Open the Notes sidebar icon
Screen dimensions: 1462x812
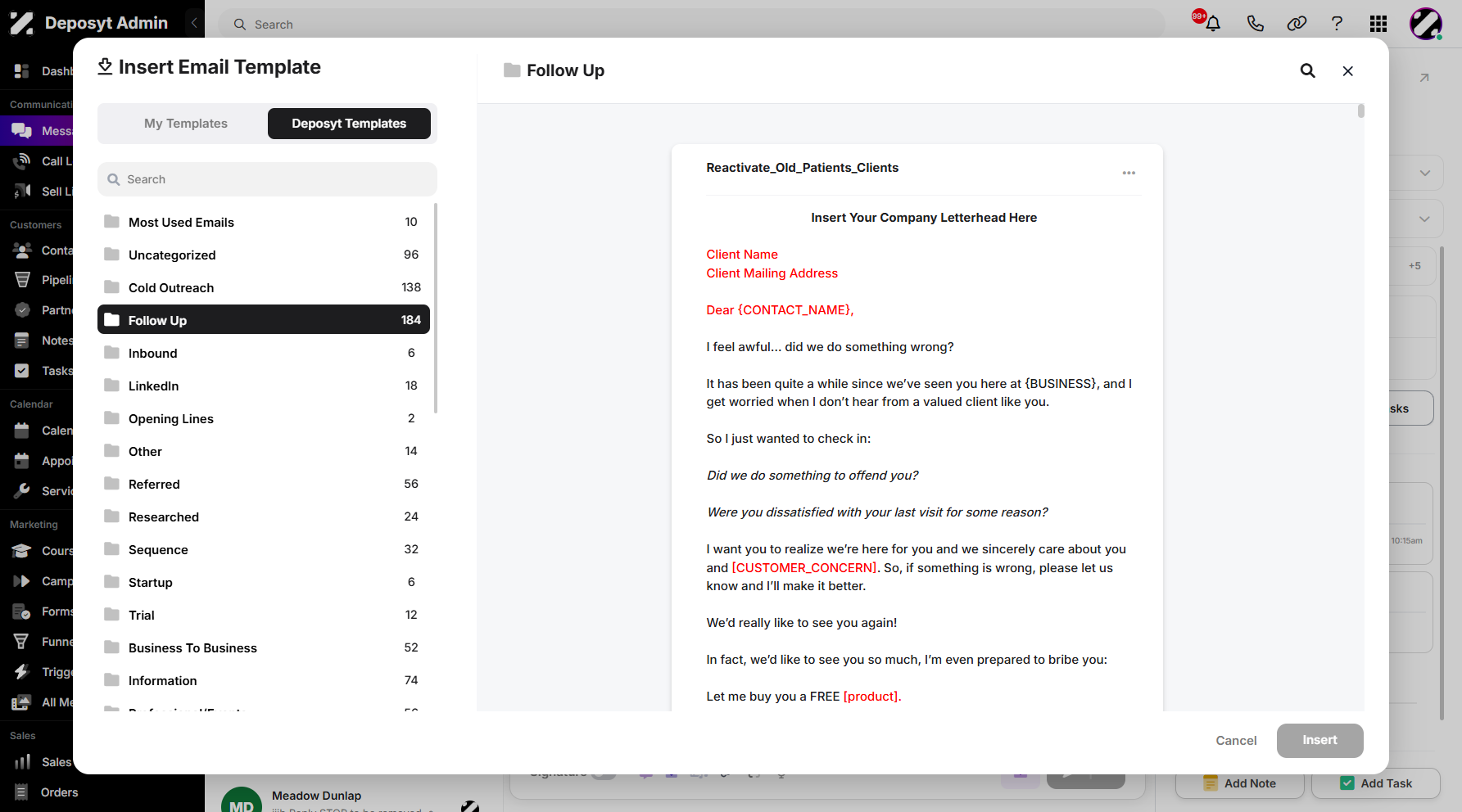22,341
